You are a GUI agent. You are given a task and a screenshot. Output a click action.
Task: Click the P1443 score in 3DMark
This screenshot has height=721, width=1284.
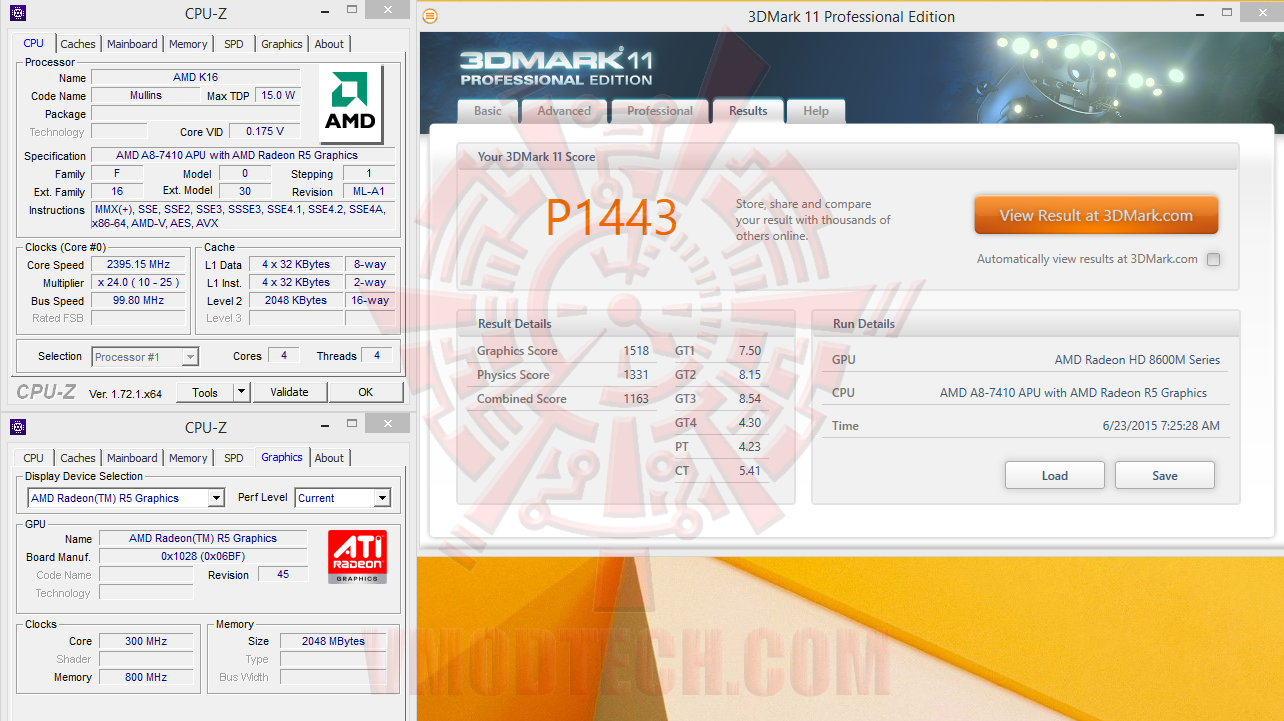pyautogui.click(x=612, y=217)
